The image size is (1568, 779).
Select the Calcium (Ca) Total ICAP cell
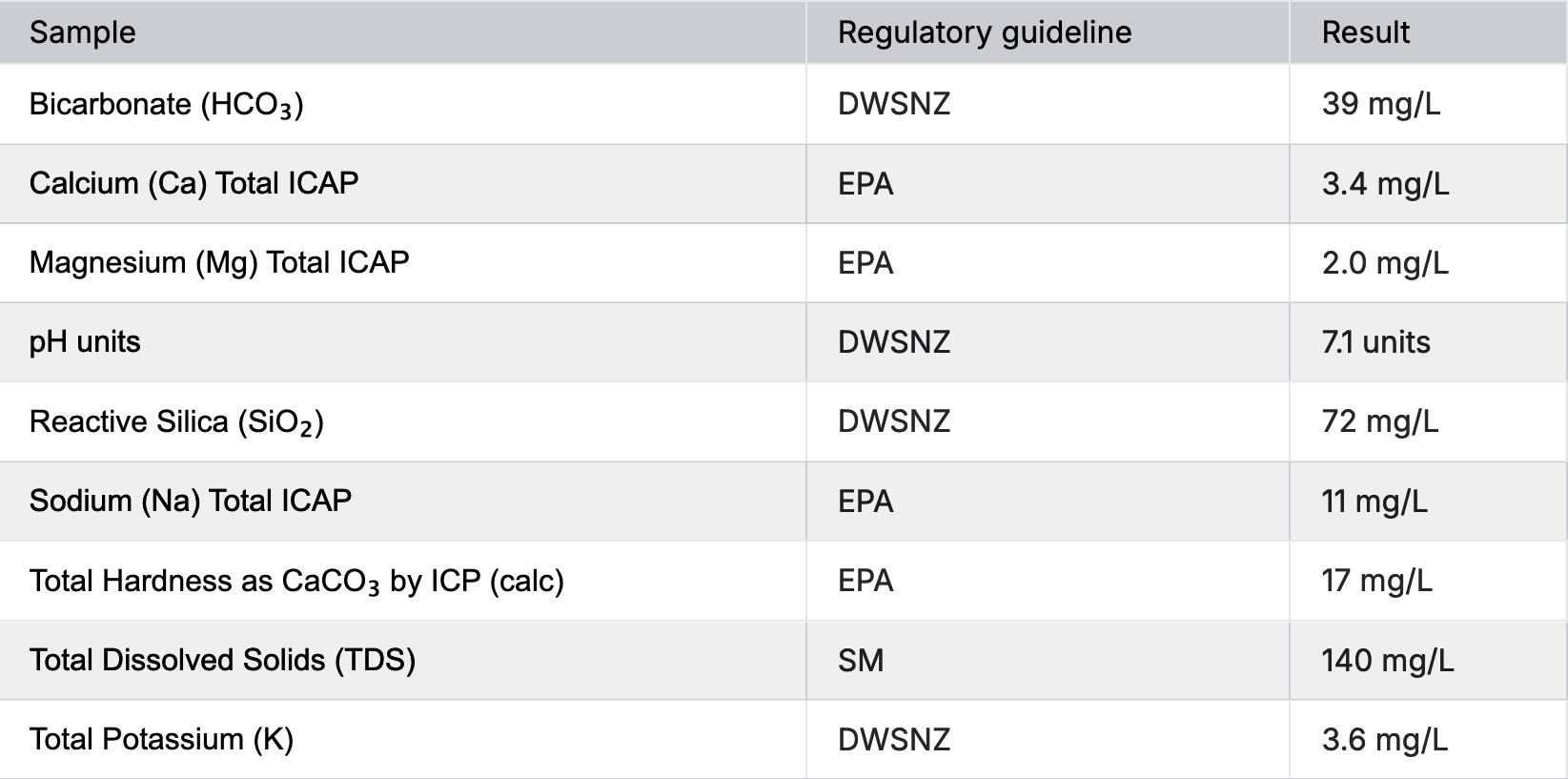point(193,183)
